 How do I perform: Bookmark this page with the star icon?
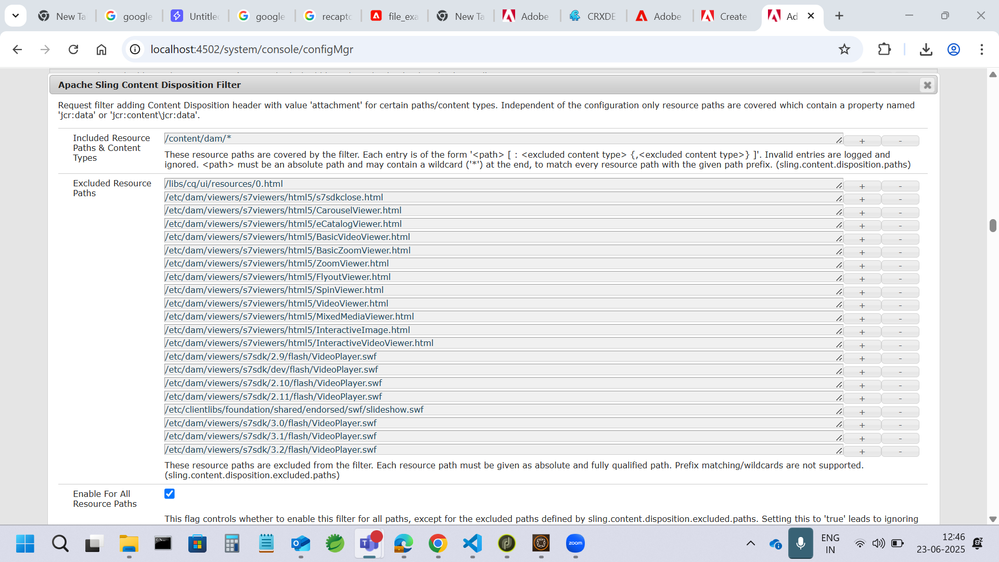click(844, 49)
